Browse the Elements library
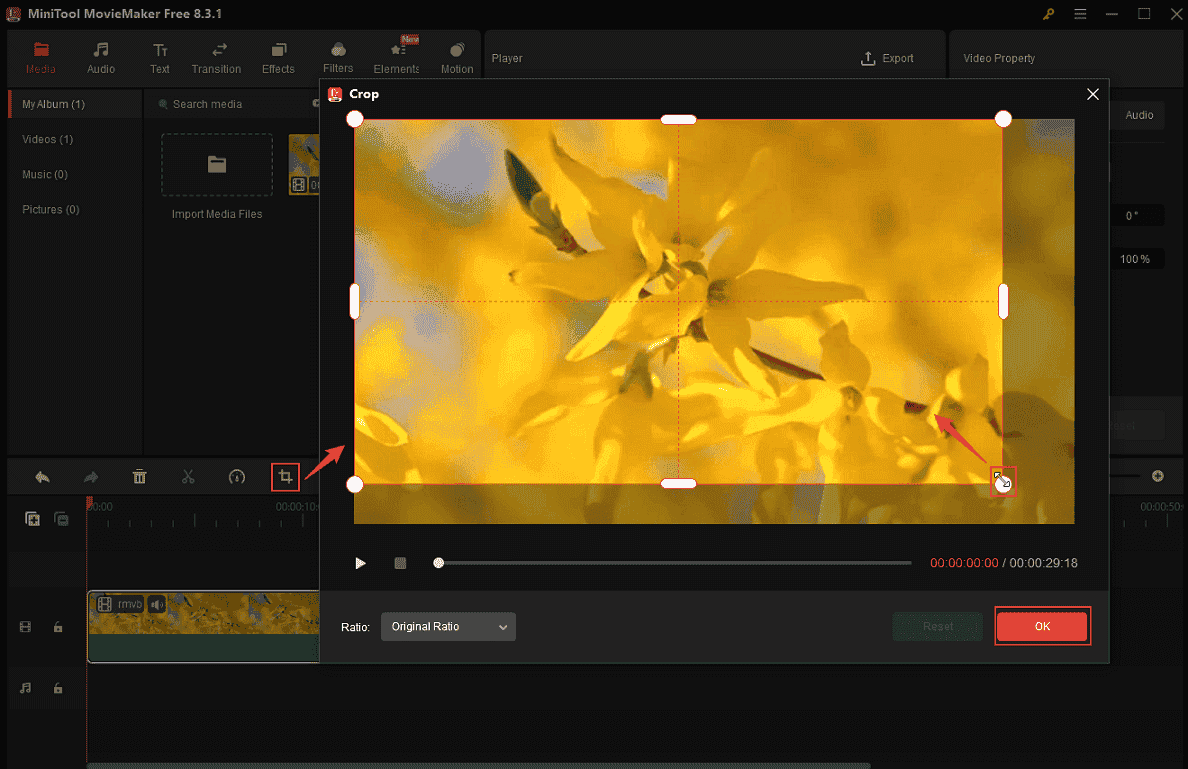 [396, 57]
